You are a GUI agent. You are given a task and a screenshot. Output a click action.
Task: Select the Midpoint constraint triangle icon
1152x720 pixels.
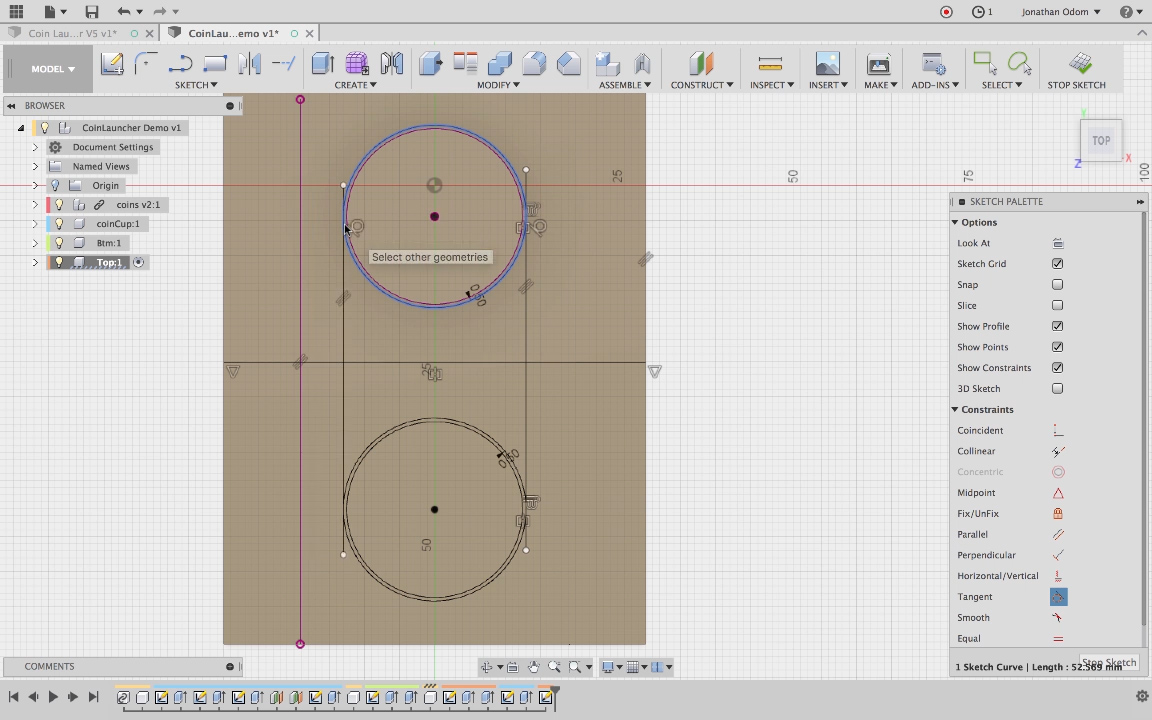pyautogui.click(x=1058, y=493)
